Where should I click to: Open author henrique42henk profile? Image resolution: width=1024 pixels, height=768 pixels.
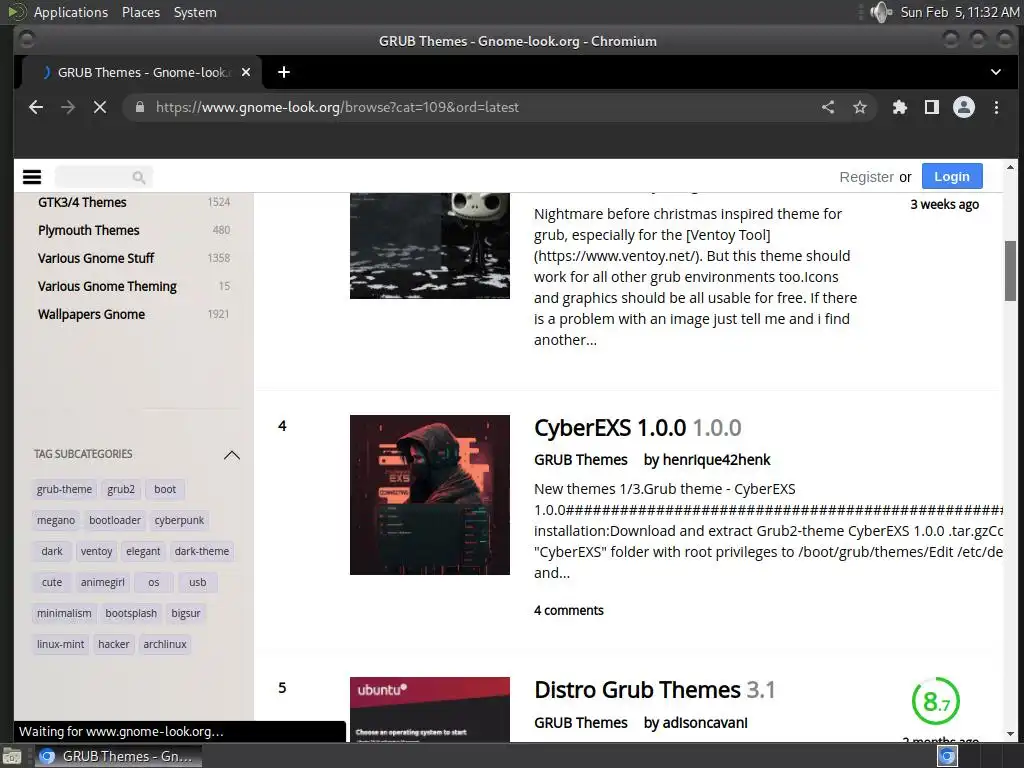716,460
